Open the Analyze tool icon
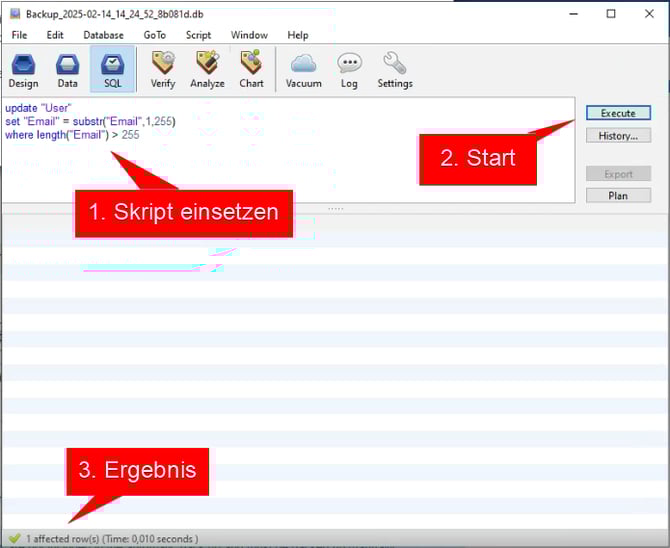670x548 pixels. pyautogui.click(x=207, y=70)
